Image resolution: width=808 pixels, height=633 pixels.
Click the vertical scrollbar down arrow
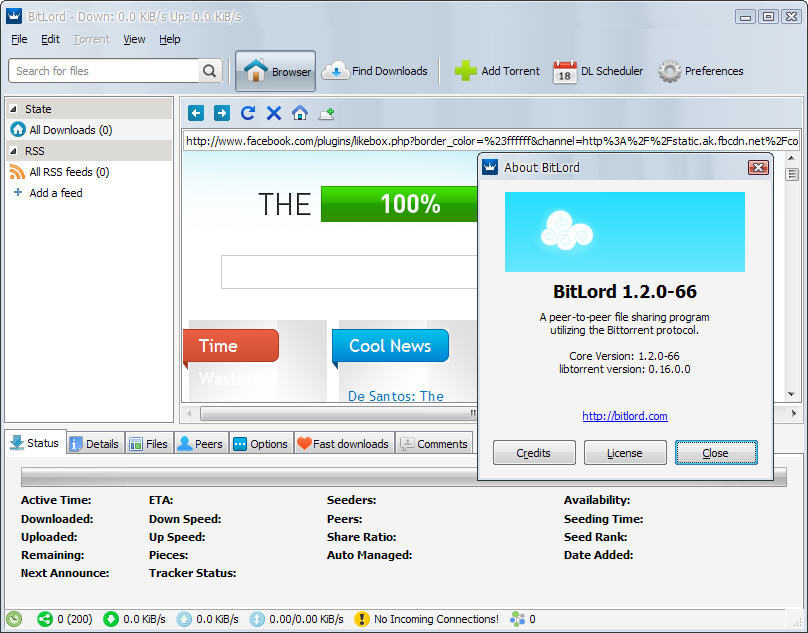click(792, 395)
